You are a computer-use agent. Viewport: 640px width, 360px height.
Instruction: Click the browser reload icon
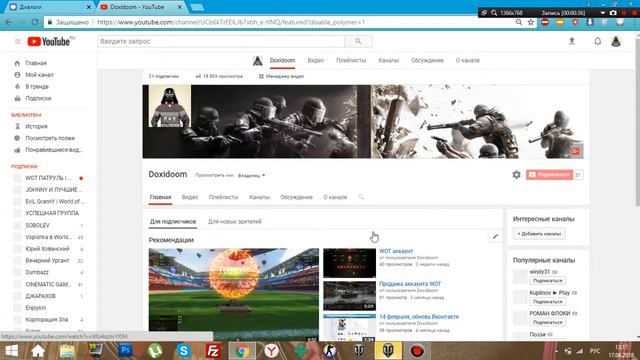(x=35, y=22)
